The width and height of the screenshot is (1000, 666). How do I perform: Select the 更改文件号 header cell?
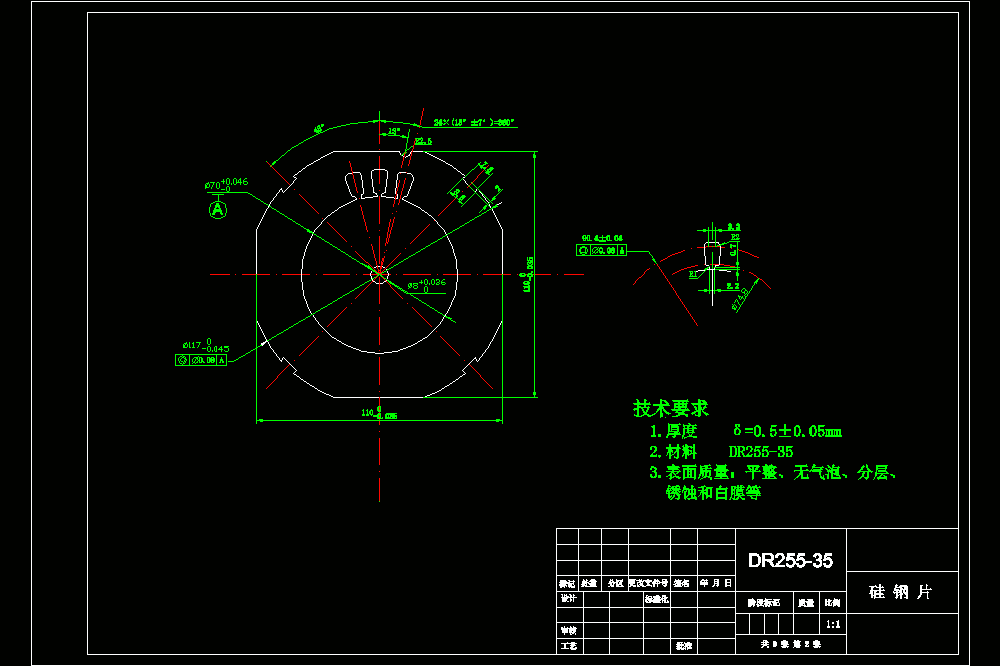[x=649, y=583]
